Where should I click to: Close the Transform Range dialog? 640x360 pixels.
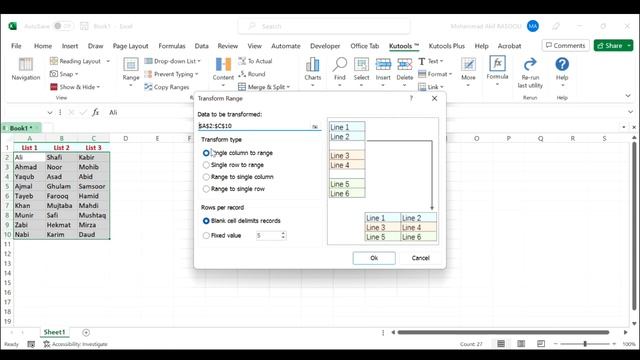point(434,98)
